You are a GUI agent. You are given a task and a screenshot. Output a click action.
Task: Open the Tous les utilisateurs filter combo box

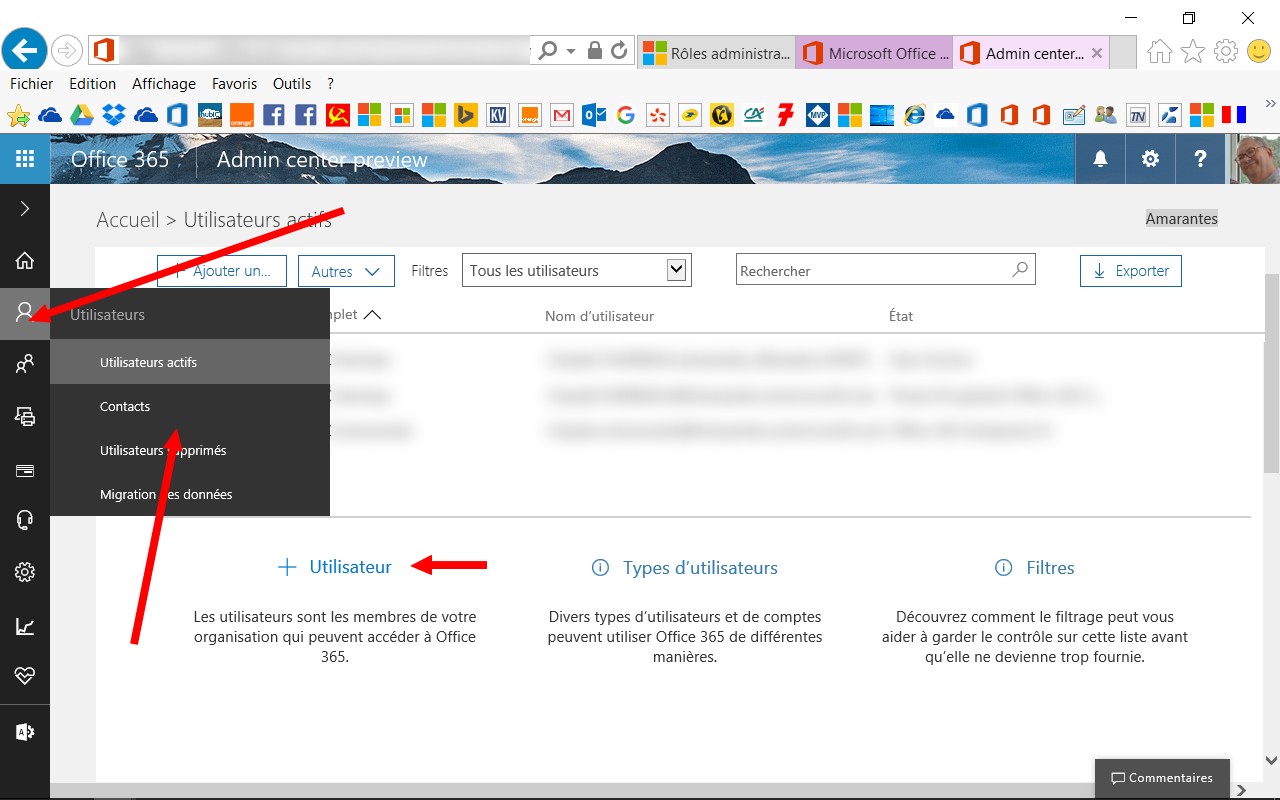point(577,270)
